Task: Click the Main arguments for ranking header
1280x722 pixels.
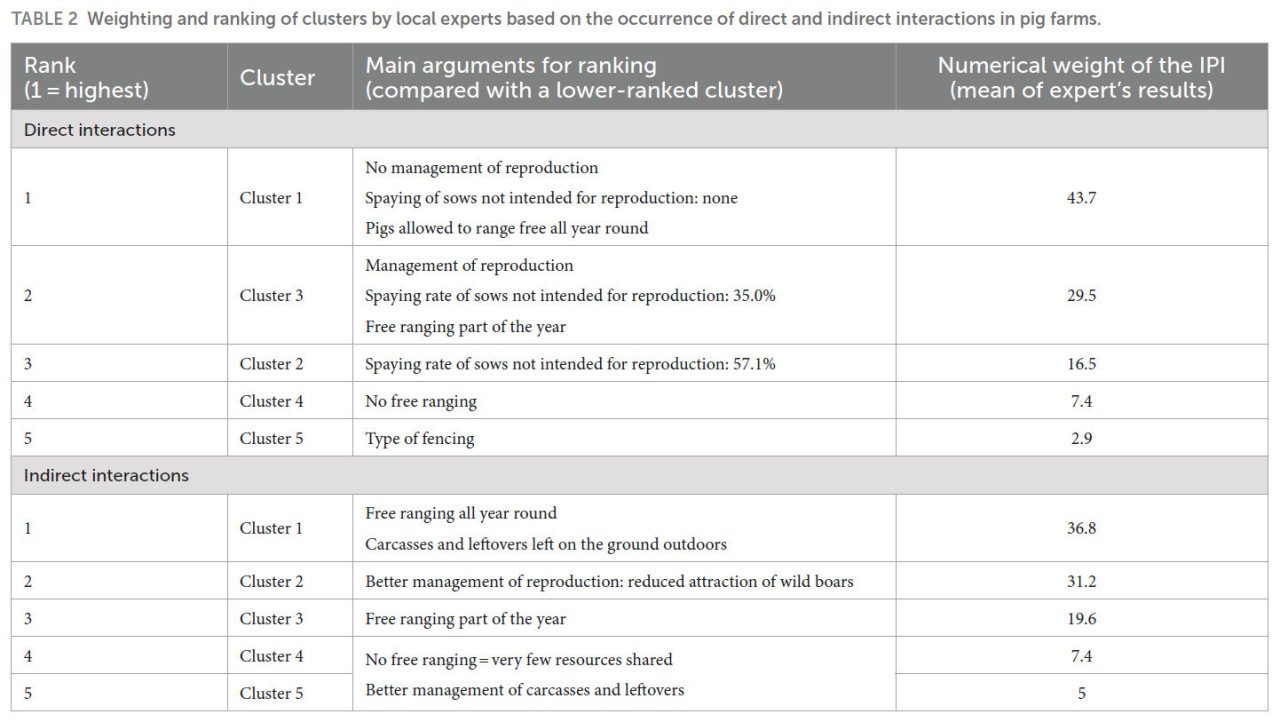Action: [624, 78]
